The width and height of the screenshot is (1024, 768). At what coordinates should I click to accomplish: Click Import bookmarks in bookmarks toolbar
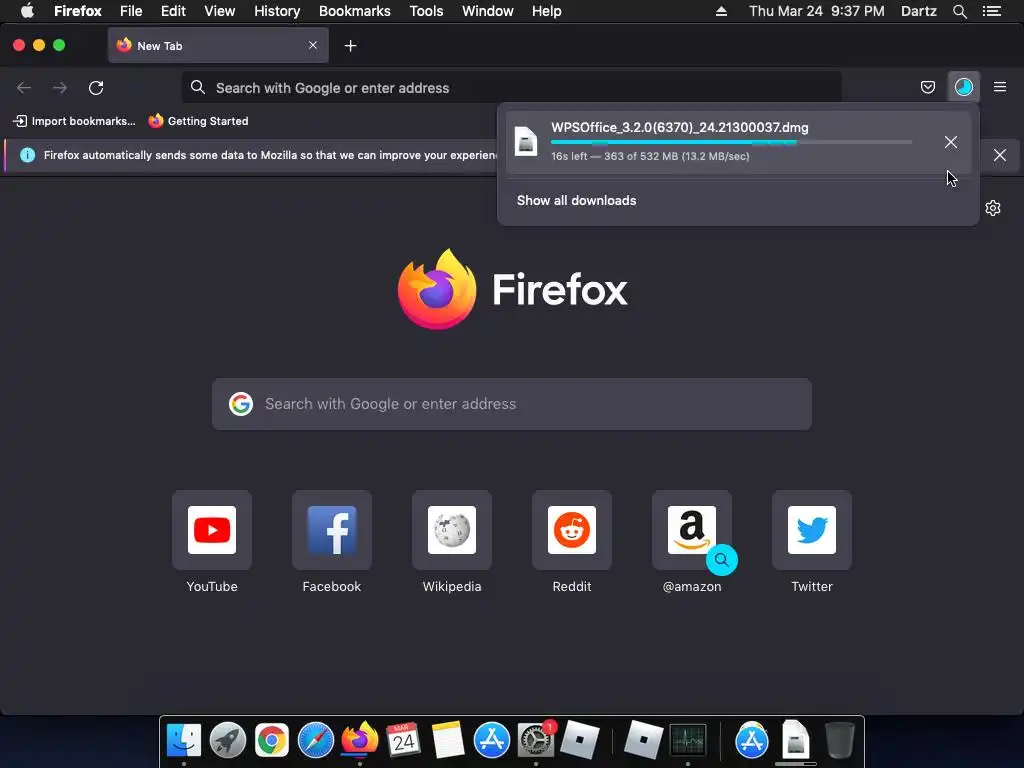click(74, 121)
